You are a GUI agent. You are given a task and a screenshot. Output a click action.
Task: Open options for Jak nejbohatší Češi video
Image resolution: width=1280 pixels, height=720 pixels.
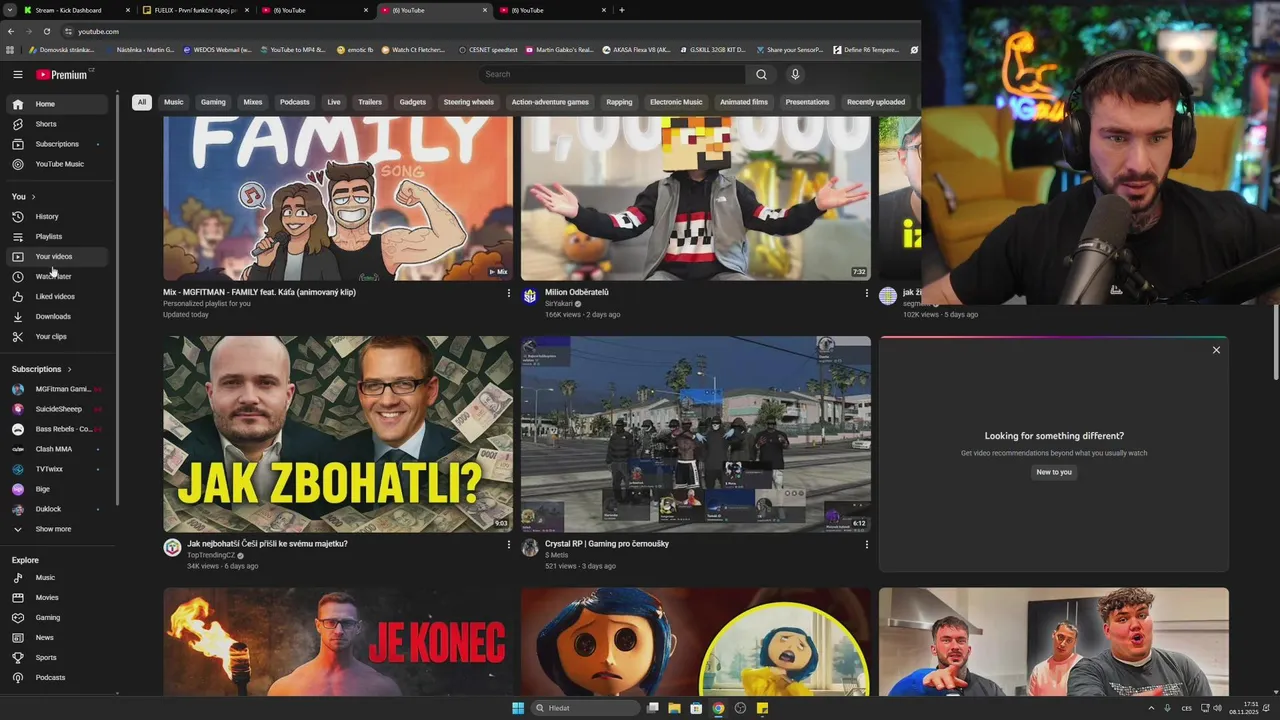click(x=508, y=545)
